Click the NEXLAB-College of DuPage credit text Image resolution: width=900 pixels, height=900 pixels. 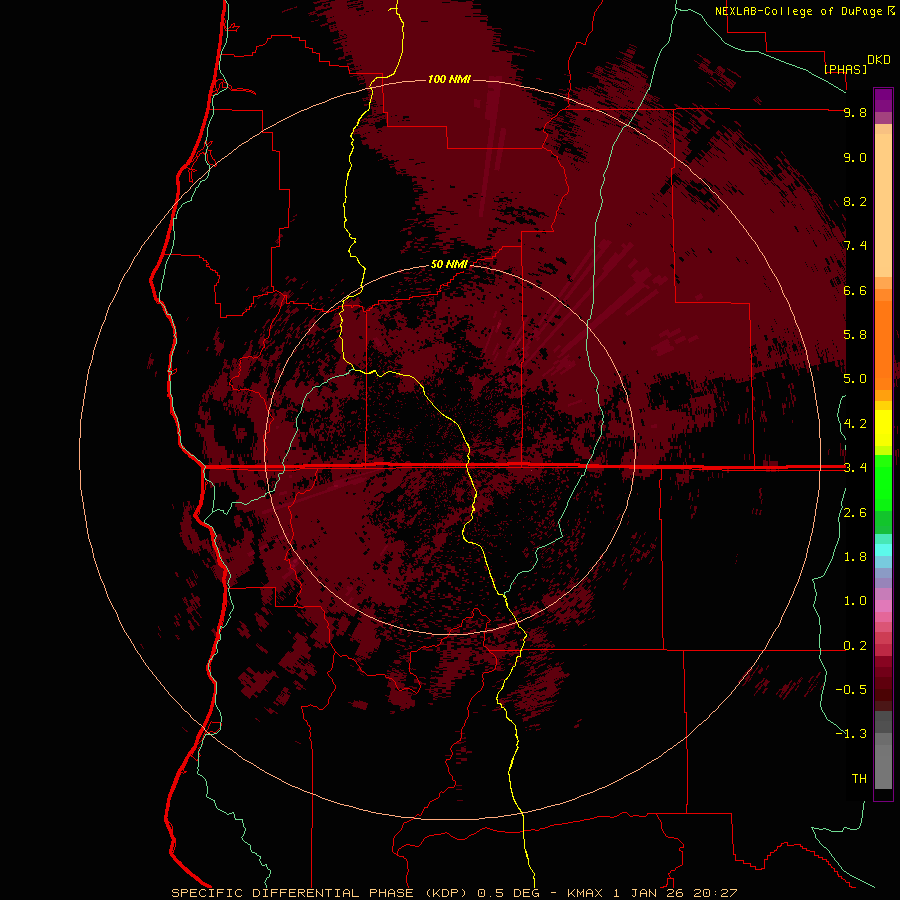[x=798, y=11]
